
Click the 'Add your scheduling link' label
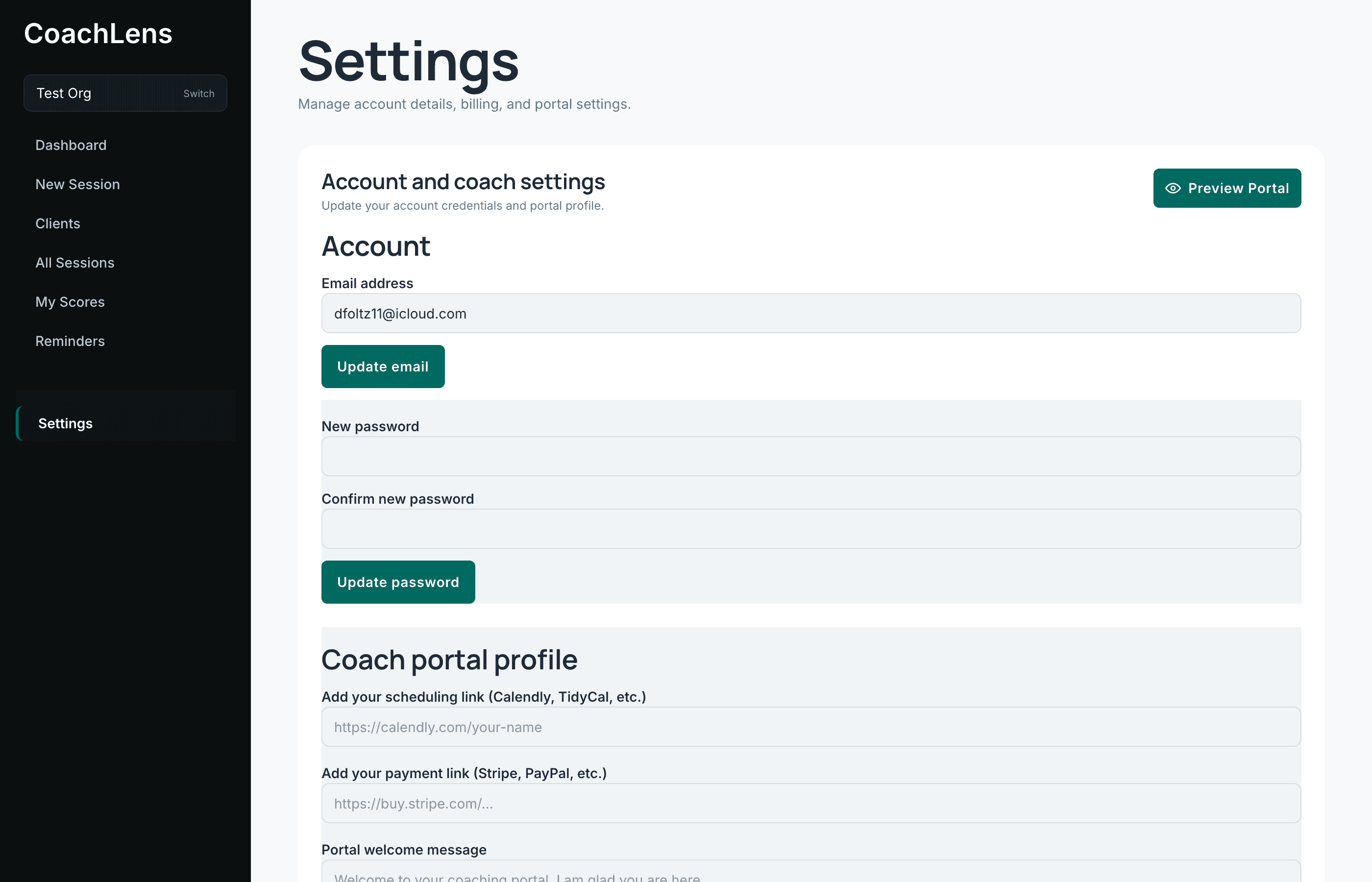483,697
